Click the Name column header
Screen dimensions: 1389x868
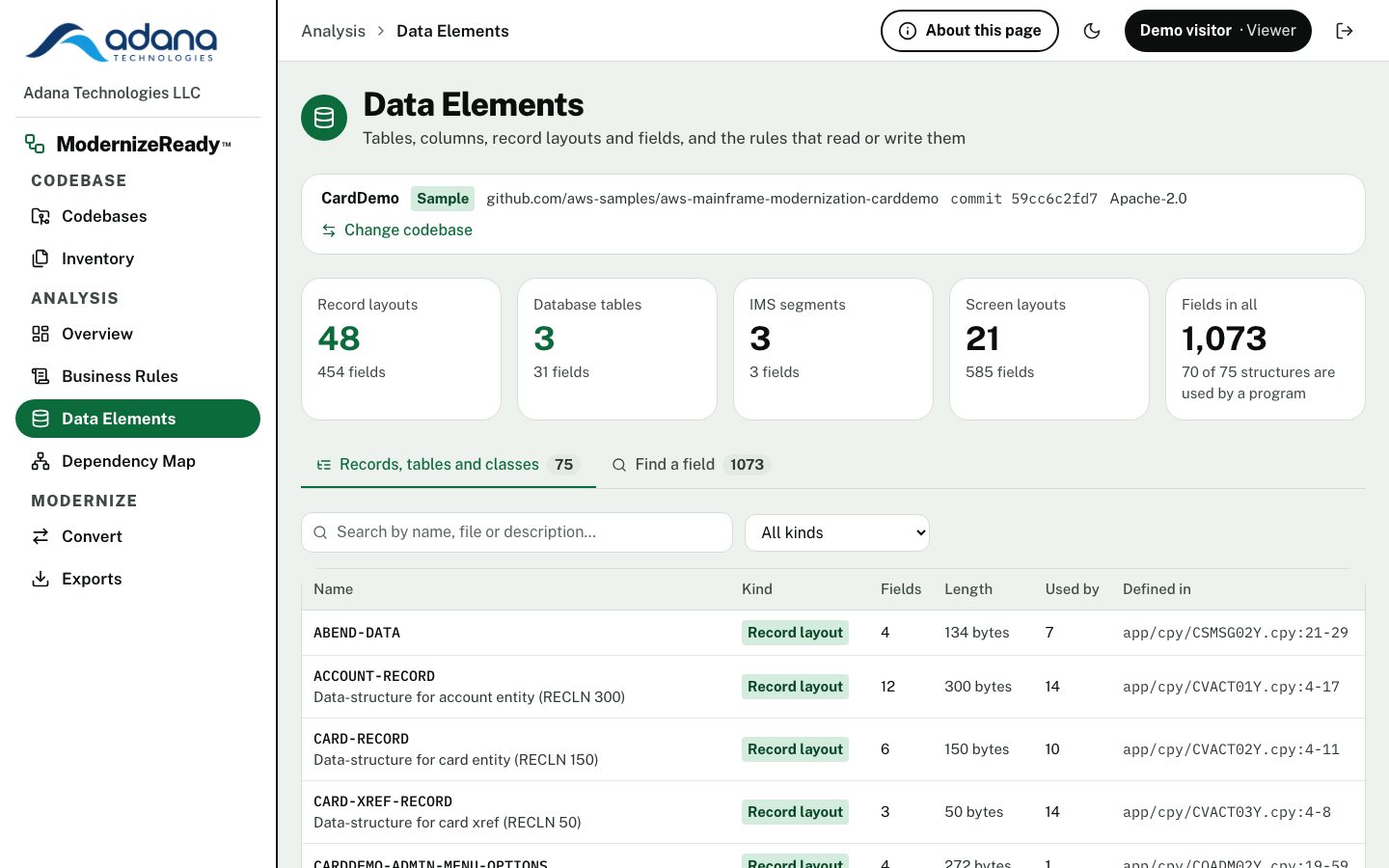coord(334,589)
